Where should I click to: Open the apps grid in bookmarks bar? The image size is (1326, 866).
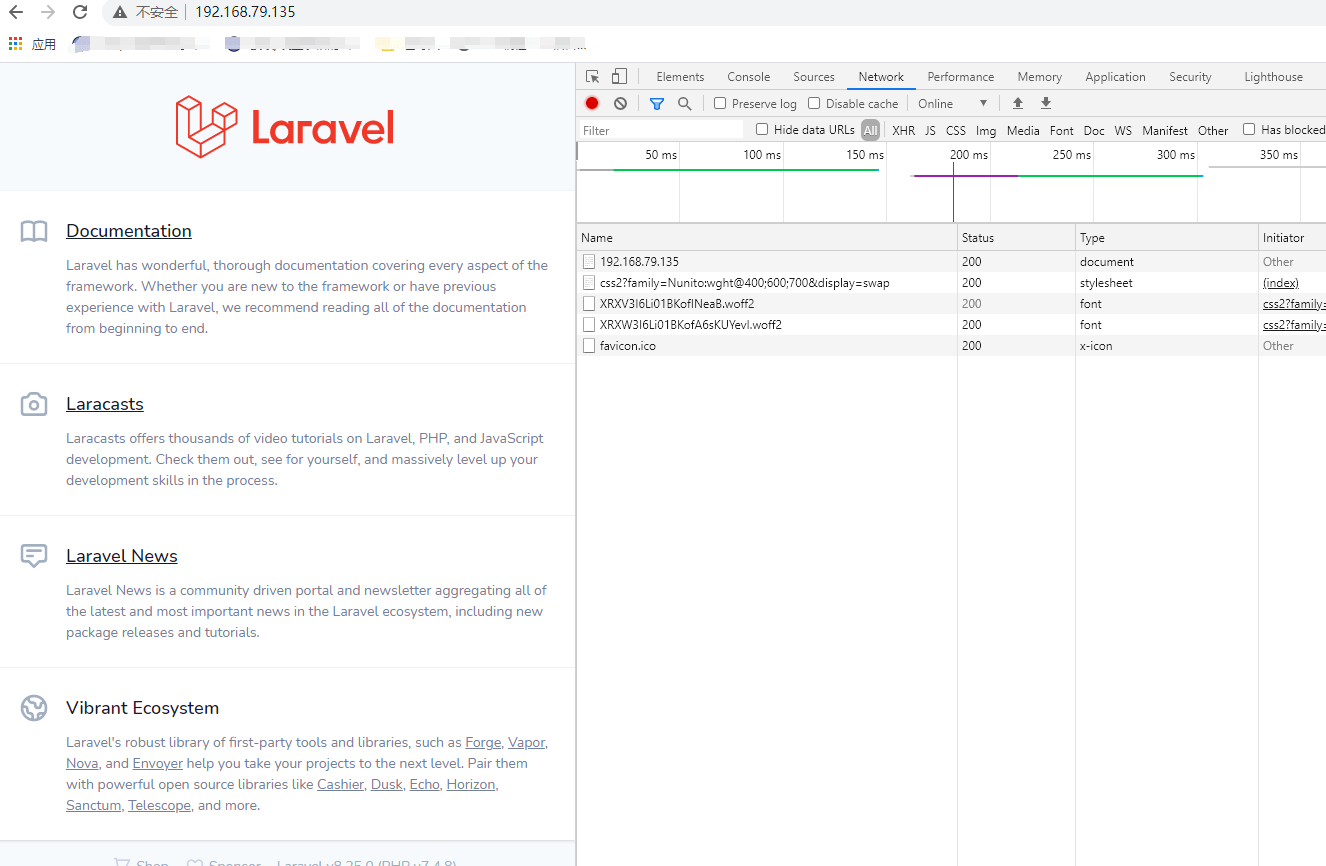click(x=15, y=44)
